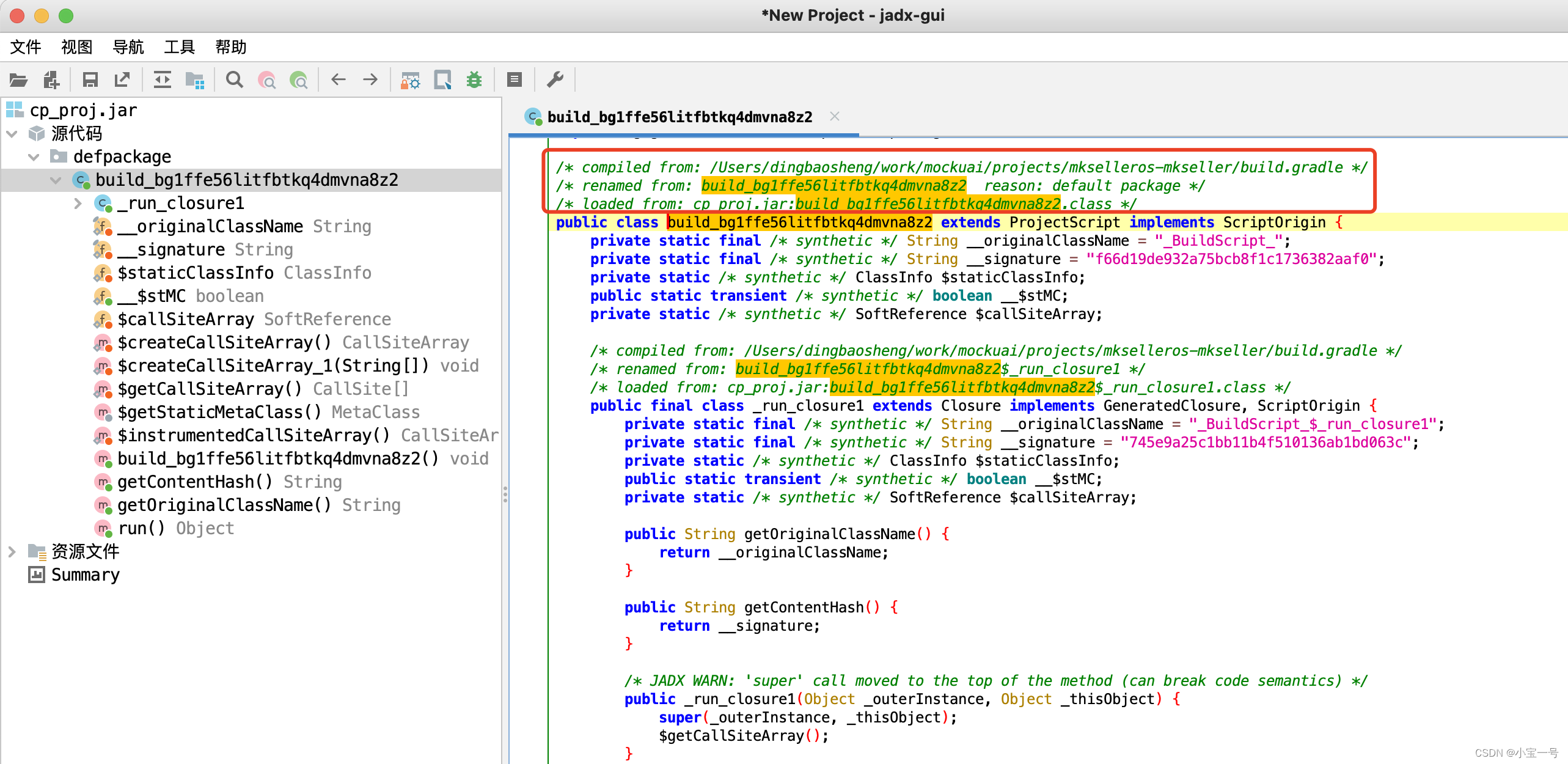Toggle sync with editor button

(x=163, y=80)
